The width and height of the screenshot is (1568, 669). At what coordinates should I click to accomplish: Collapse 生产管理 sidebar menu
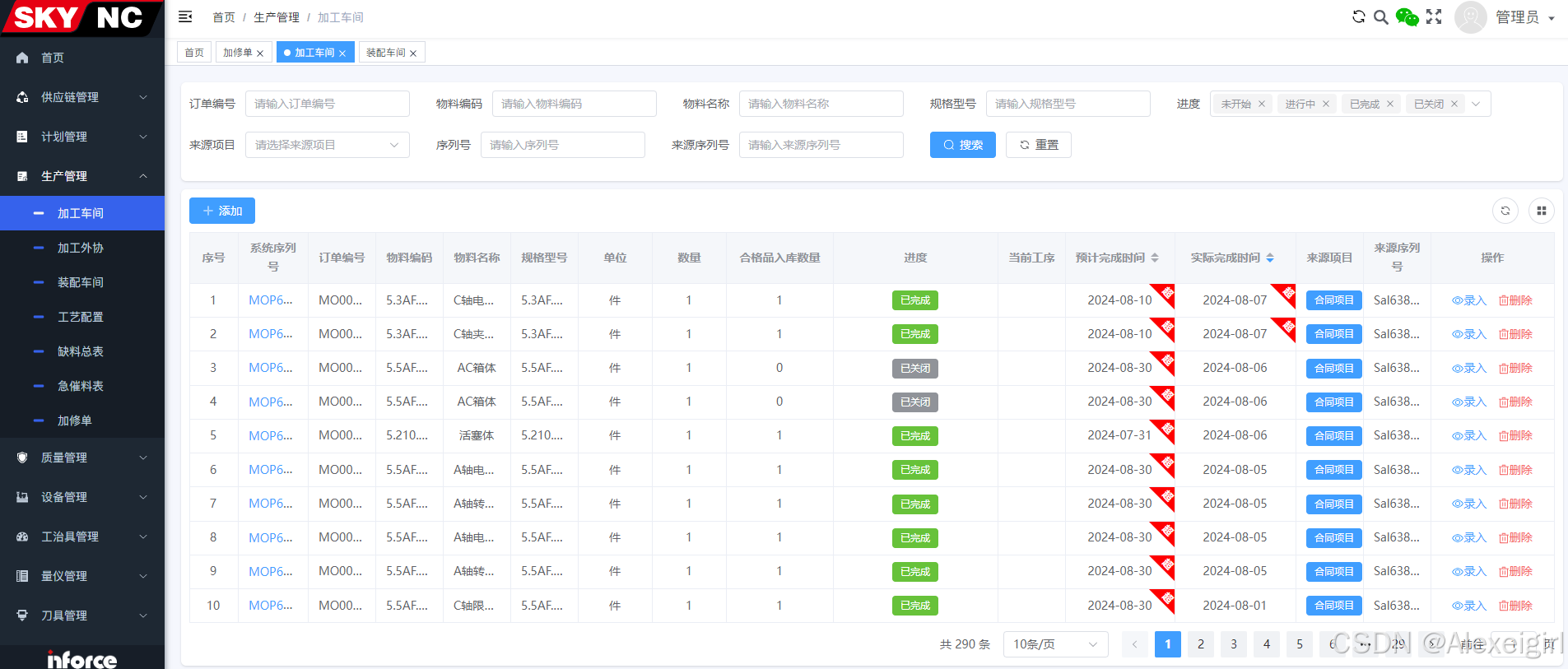point(82,176)
